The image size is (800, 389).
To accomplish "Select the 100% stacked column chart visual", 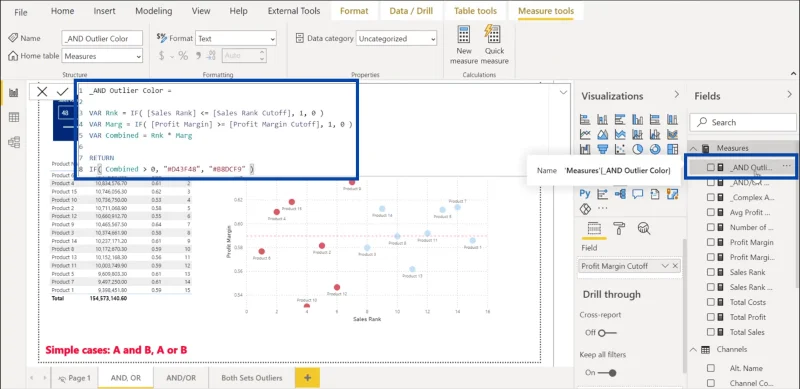I will (672, 119).
